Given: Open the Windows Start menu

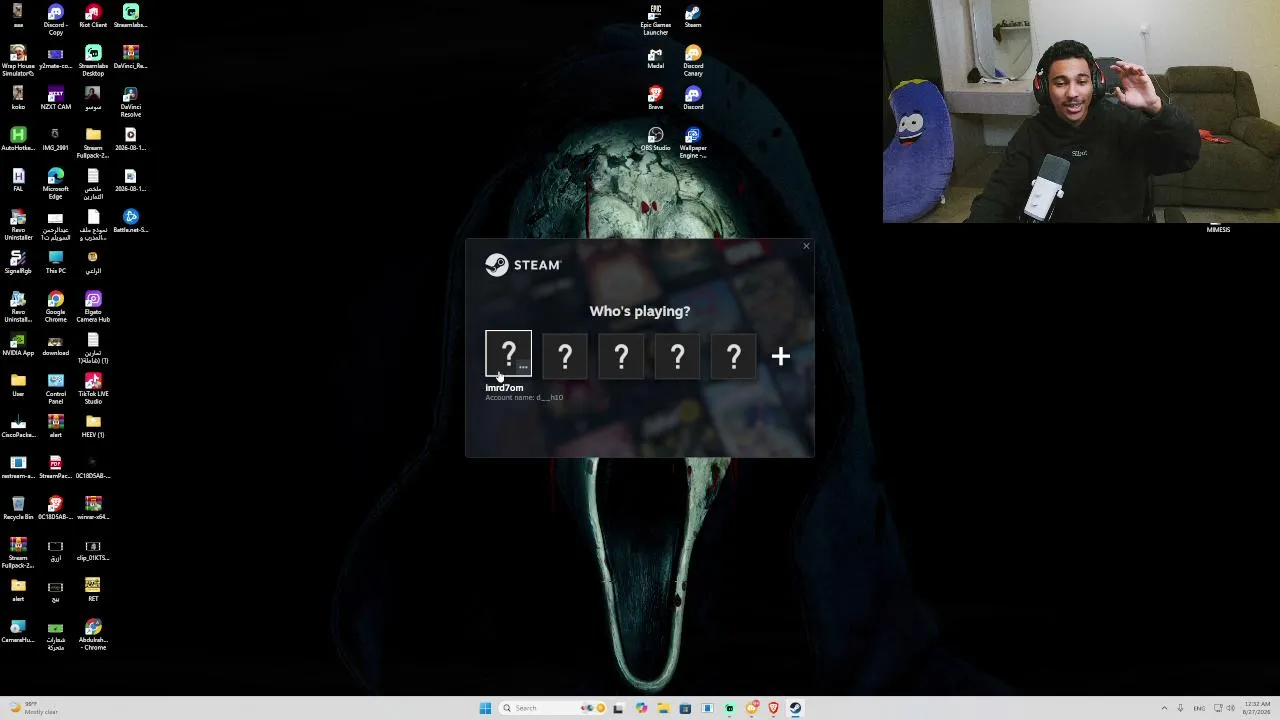Looking at the screenshot, I should pos(485,708).
